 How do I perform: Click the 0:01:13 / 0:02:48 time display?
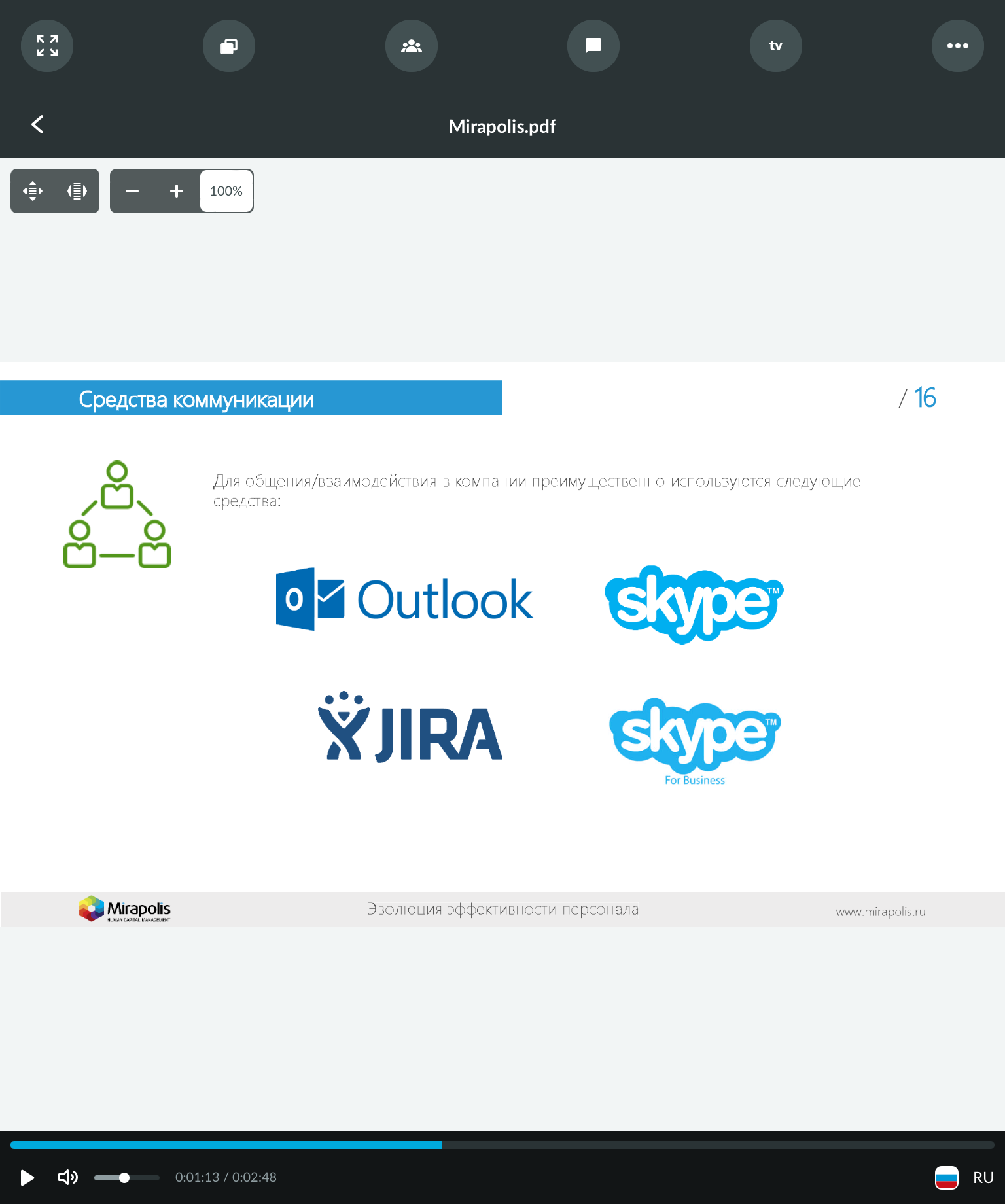[x=226, y=1177]
